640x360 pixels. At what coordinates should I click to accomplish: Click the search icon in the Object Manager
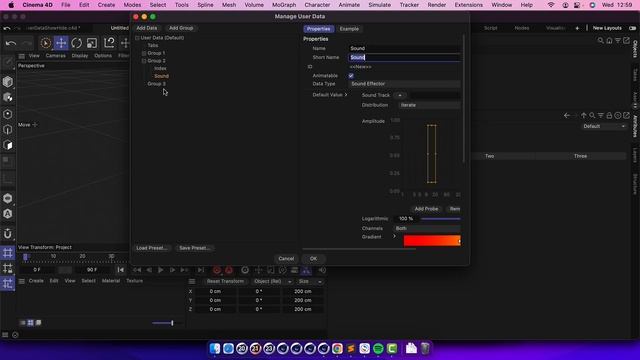point(600,40)
